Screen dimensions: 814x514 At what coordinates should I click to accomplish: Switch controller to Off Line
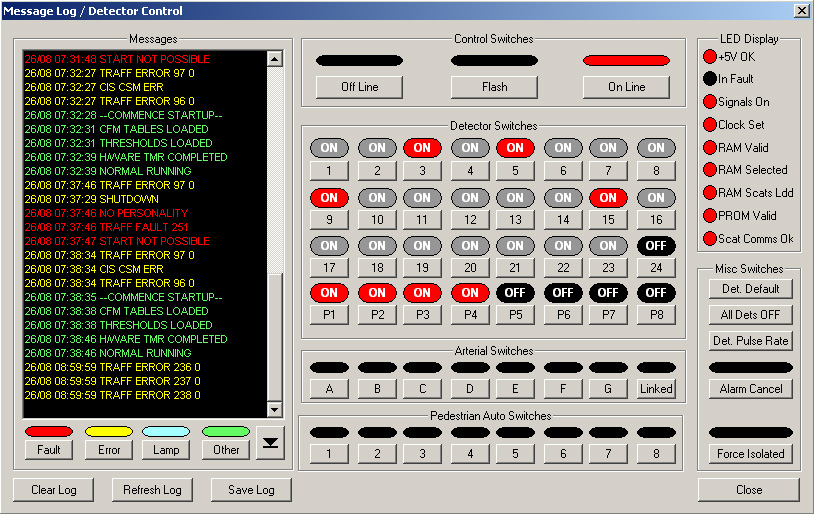pos(359,87)
